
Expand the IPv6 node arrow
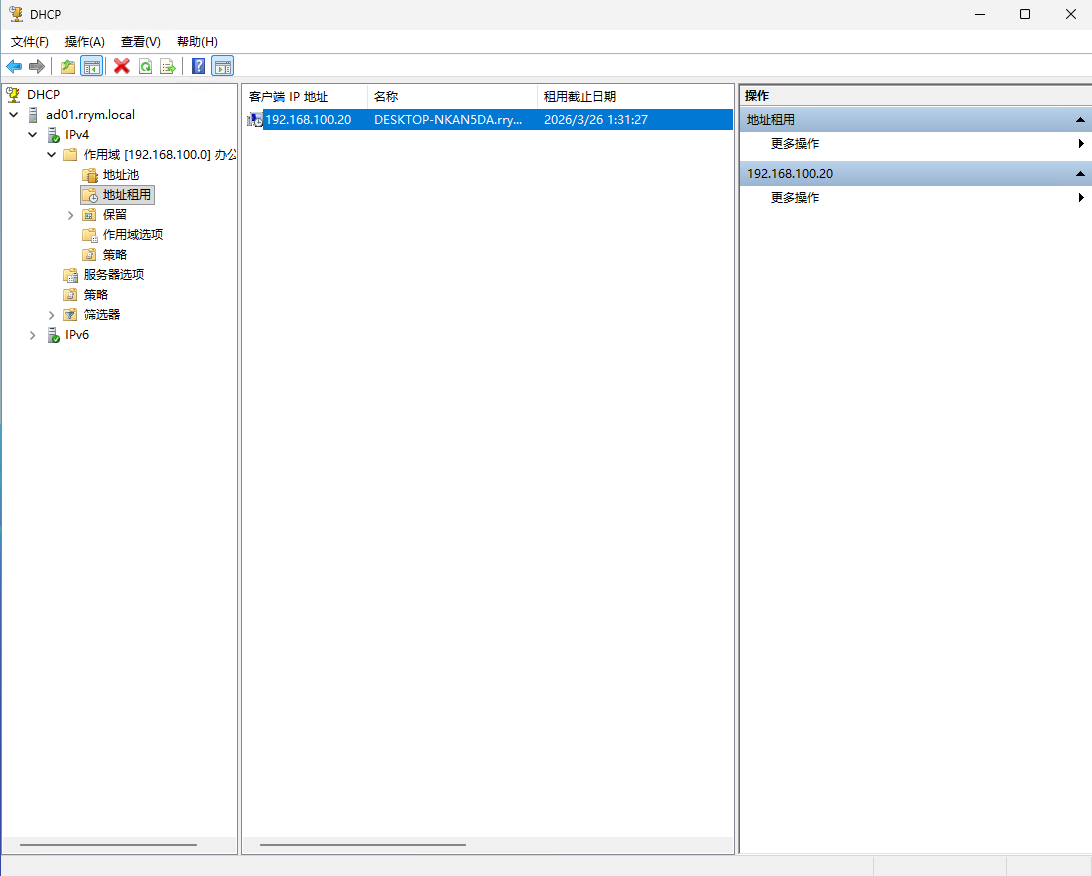pyautogui.click(x=33, y=335)
